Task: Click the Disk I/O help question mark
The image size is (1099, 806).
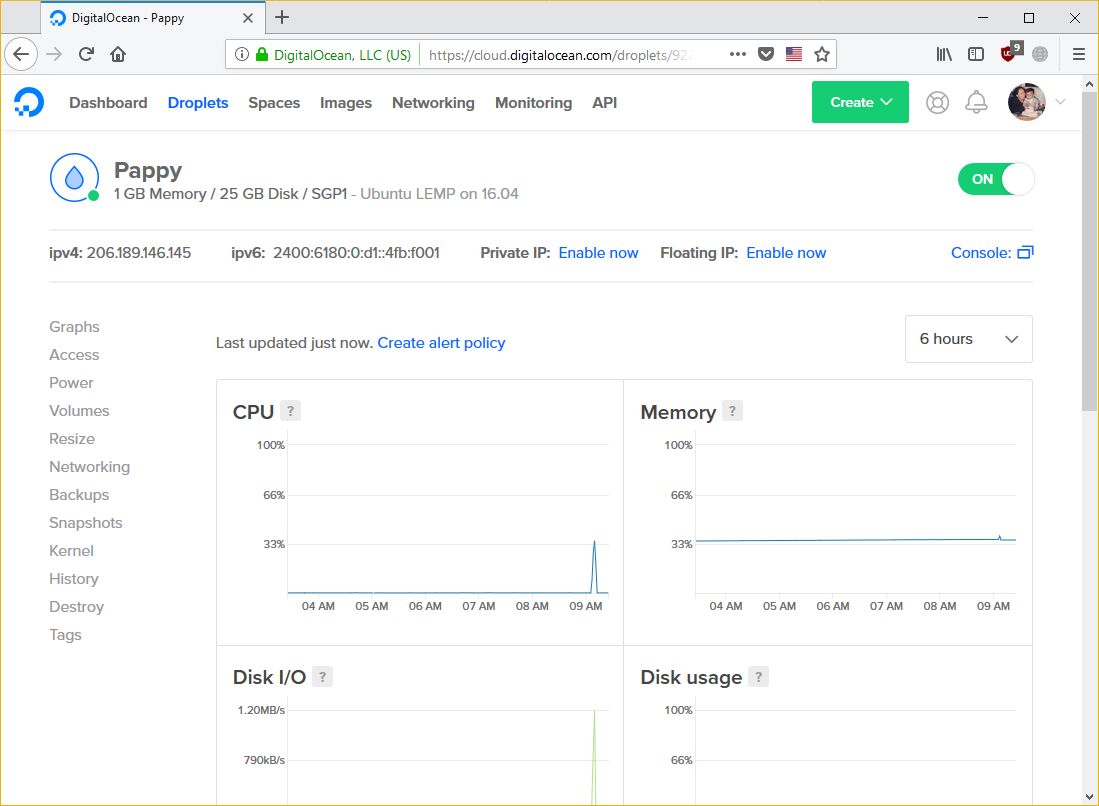Action: (322, 676)
